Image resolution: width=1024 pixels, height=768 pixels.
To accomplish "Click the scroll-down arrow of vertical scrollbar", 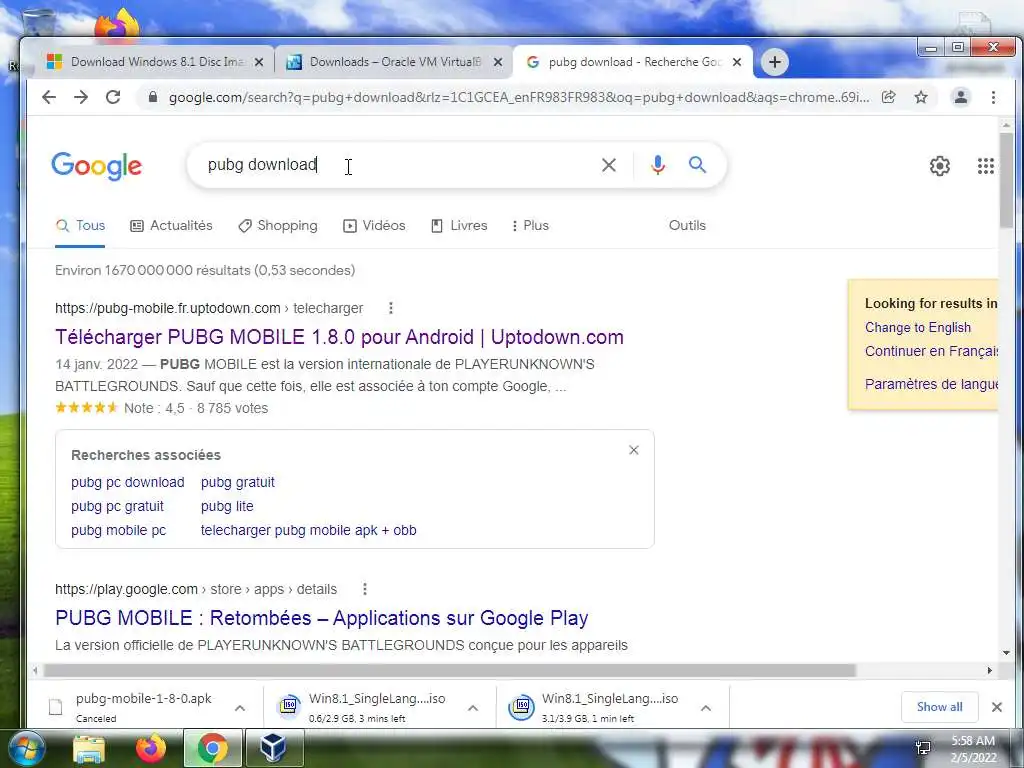I will click(x=1006, y=652).
